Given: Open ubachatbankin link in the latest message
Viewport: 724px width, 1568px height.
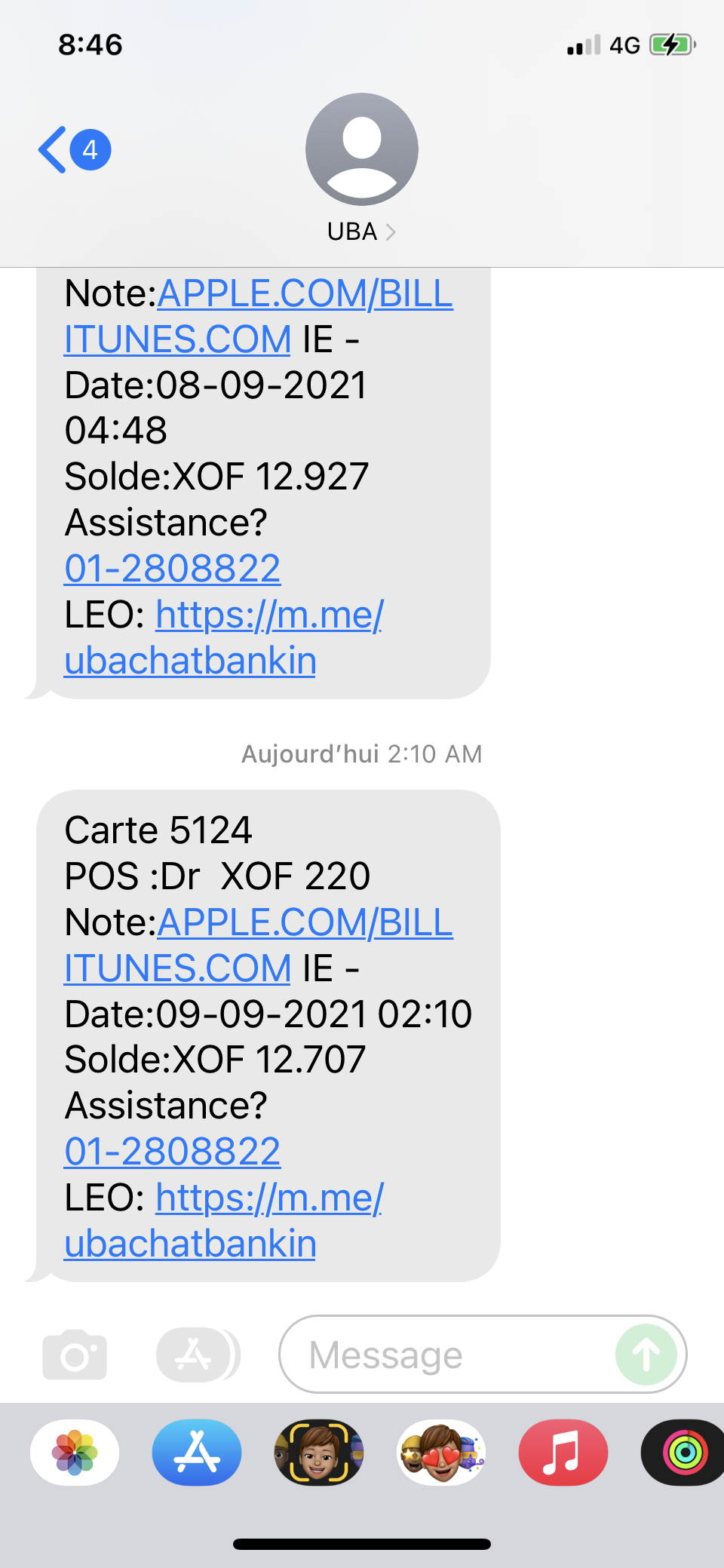Looking at the screenshot, I should (190, 1243).
